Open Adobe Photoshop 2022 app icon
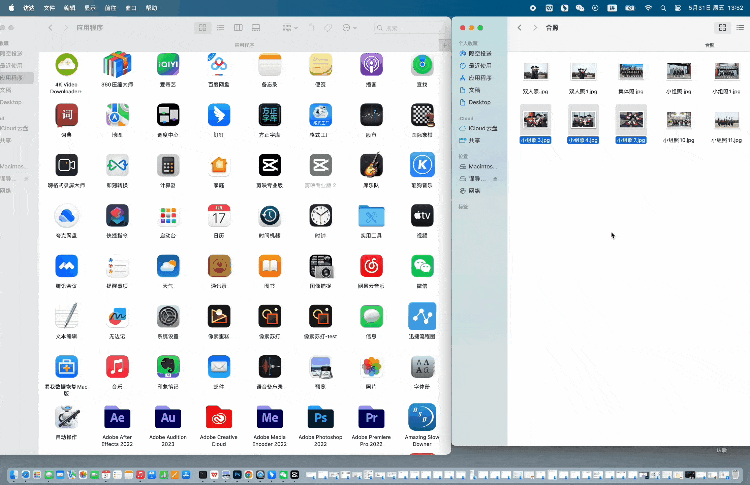This screenshot has height=485, width=750. [x=320, y=418]
